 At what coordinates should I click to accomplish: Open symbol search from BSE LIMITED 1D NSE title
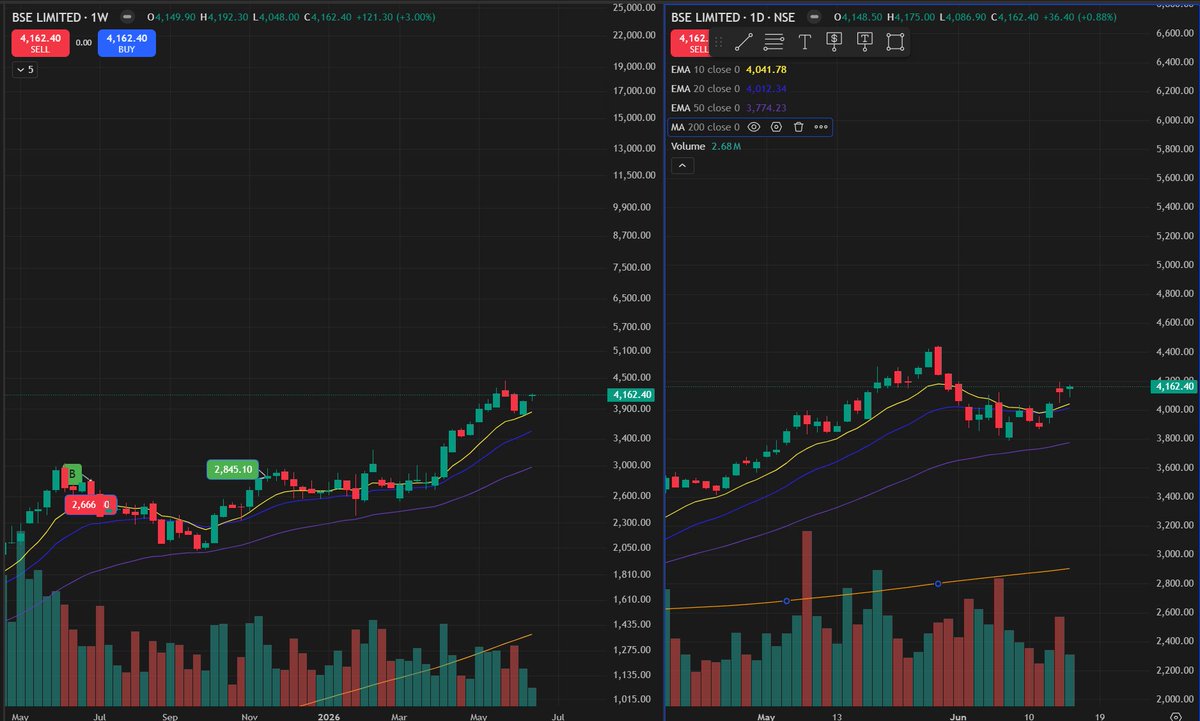pyautogui.click(x=732, y=18)
